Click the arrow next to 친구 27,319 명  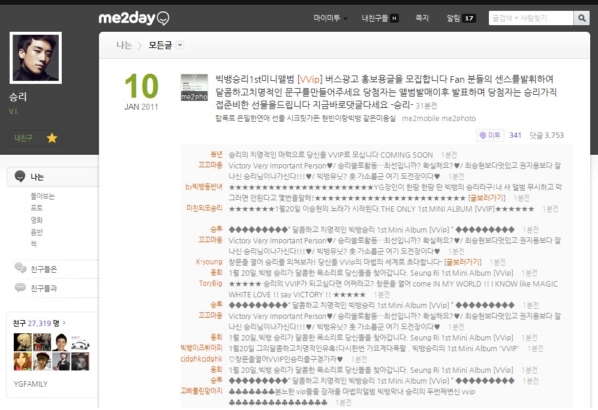tap(64, 323)
